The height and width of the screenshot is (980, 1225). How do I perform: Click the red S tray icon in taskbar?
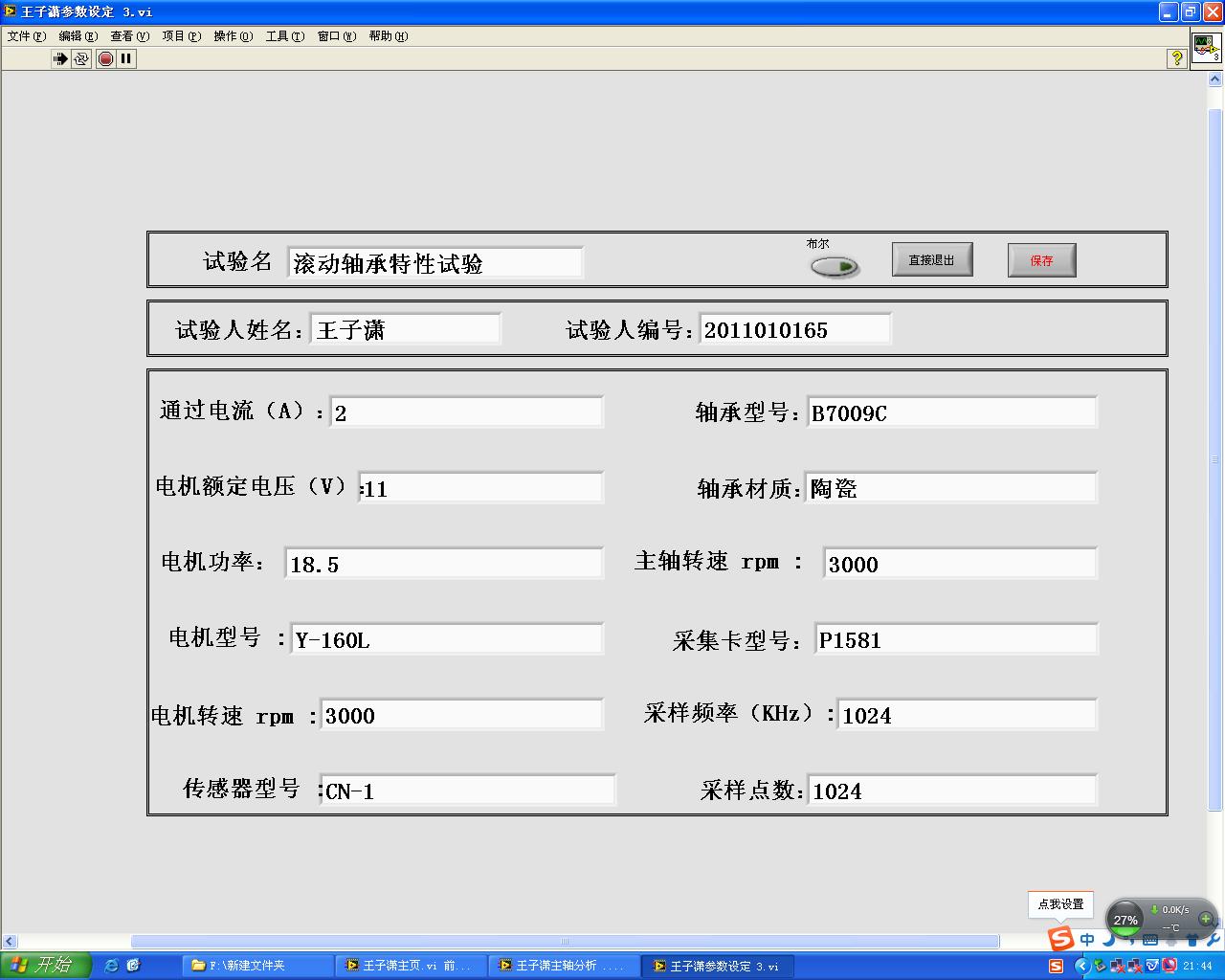[1057, 966]
